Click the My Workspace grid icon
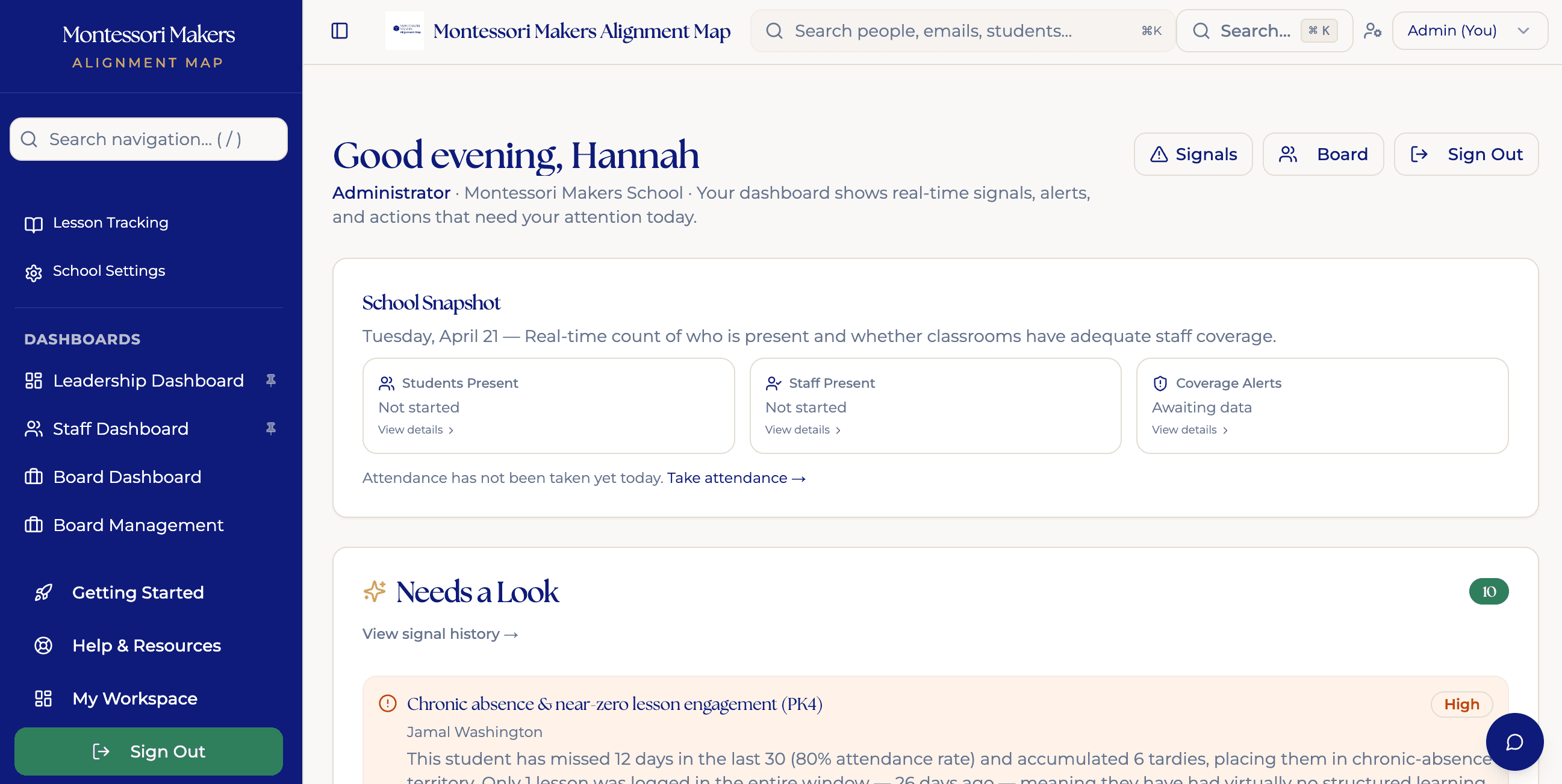The width and height of the screenshot is (1562, 784). [x=43, y=698]
